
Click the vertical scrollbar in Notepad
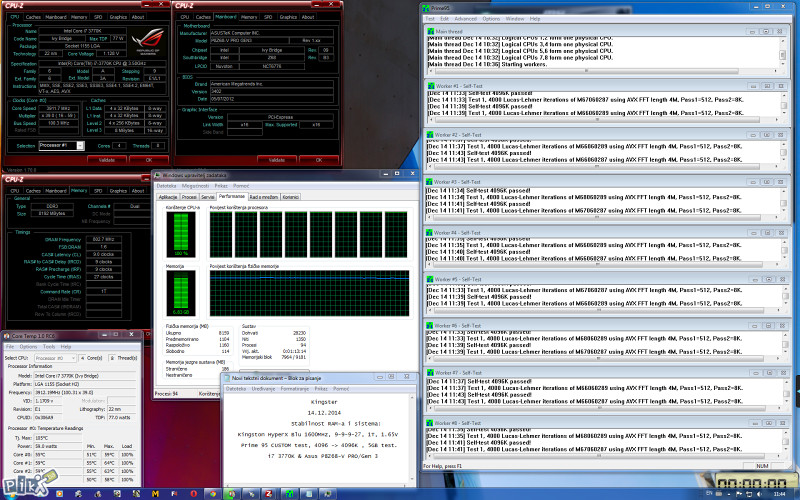click(412, 439)
